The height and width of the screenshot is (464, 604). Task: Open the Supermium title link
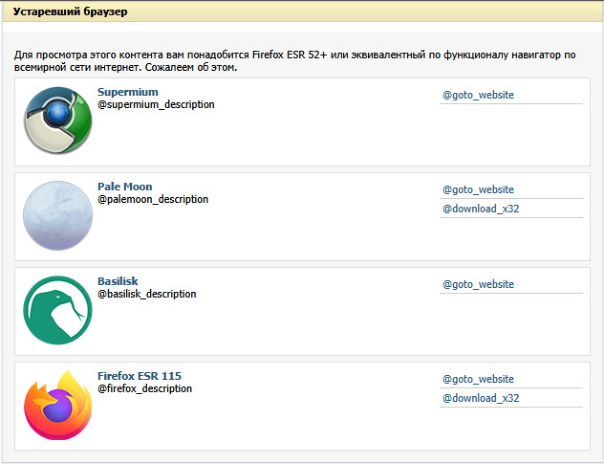(128, 92)
